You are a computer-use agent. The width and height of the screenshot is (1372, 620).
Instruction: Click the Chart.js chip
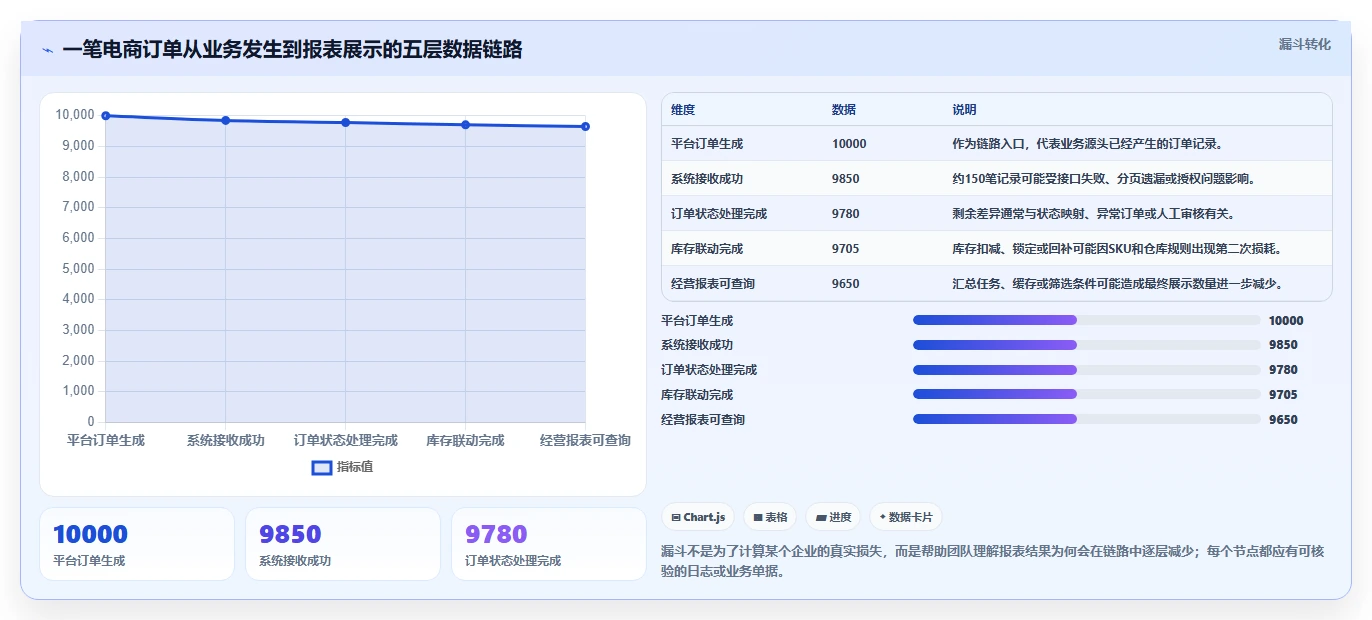pos(698,517)
